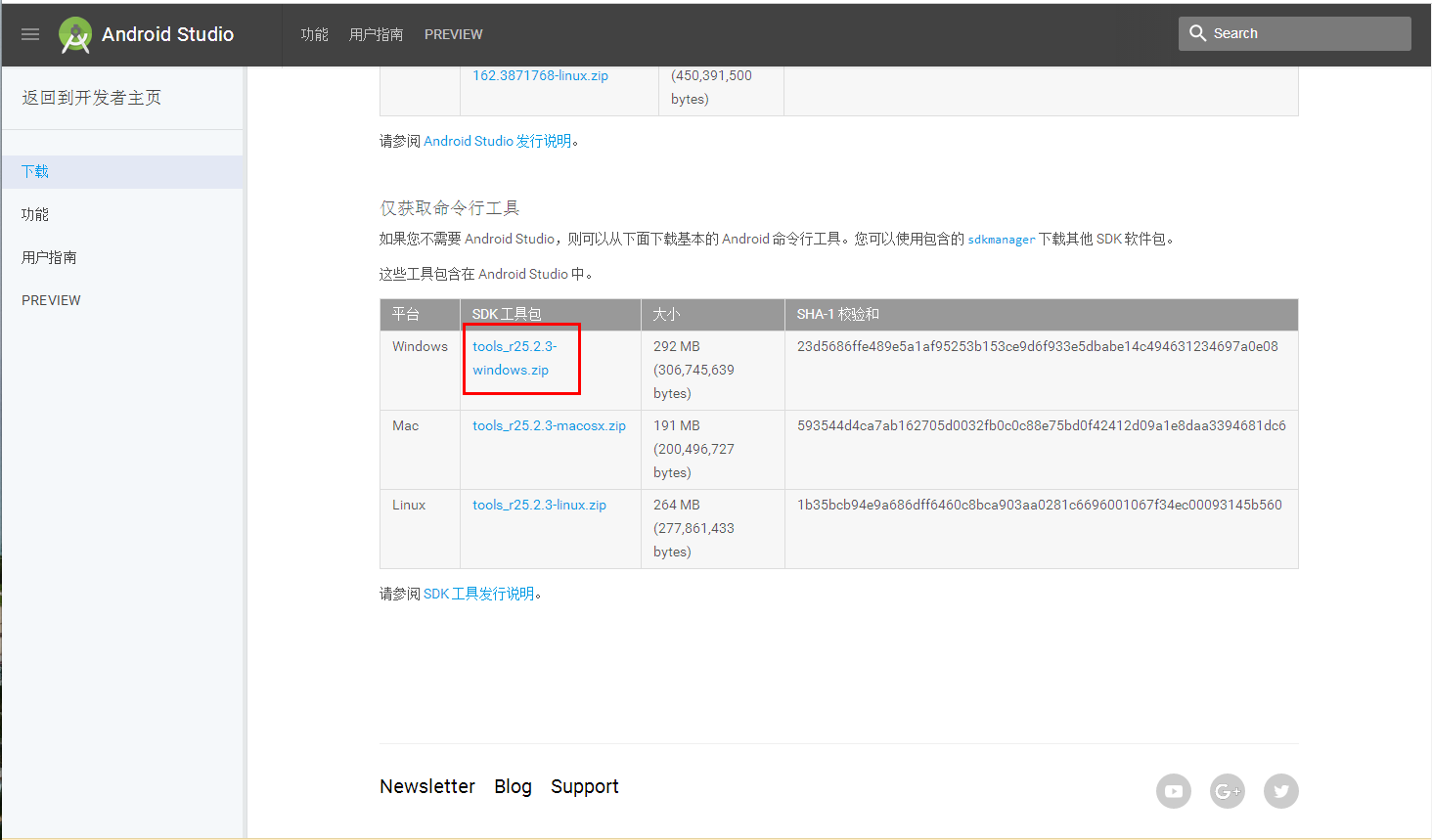Open the Blog footer link
The width and height of the screenshot is (1432, 840).
click(x=513, y=786)
